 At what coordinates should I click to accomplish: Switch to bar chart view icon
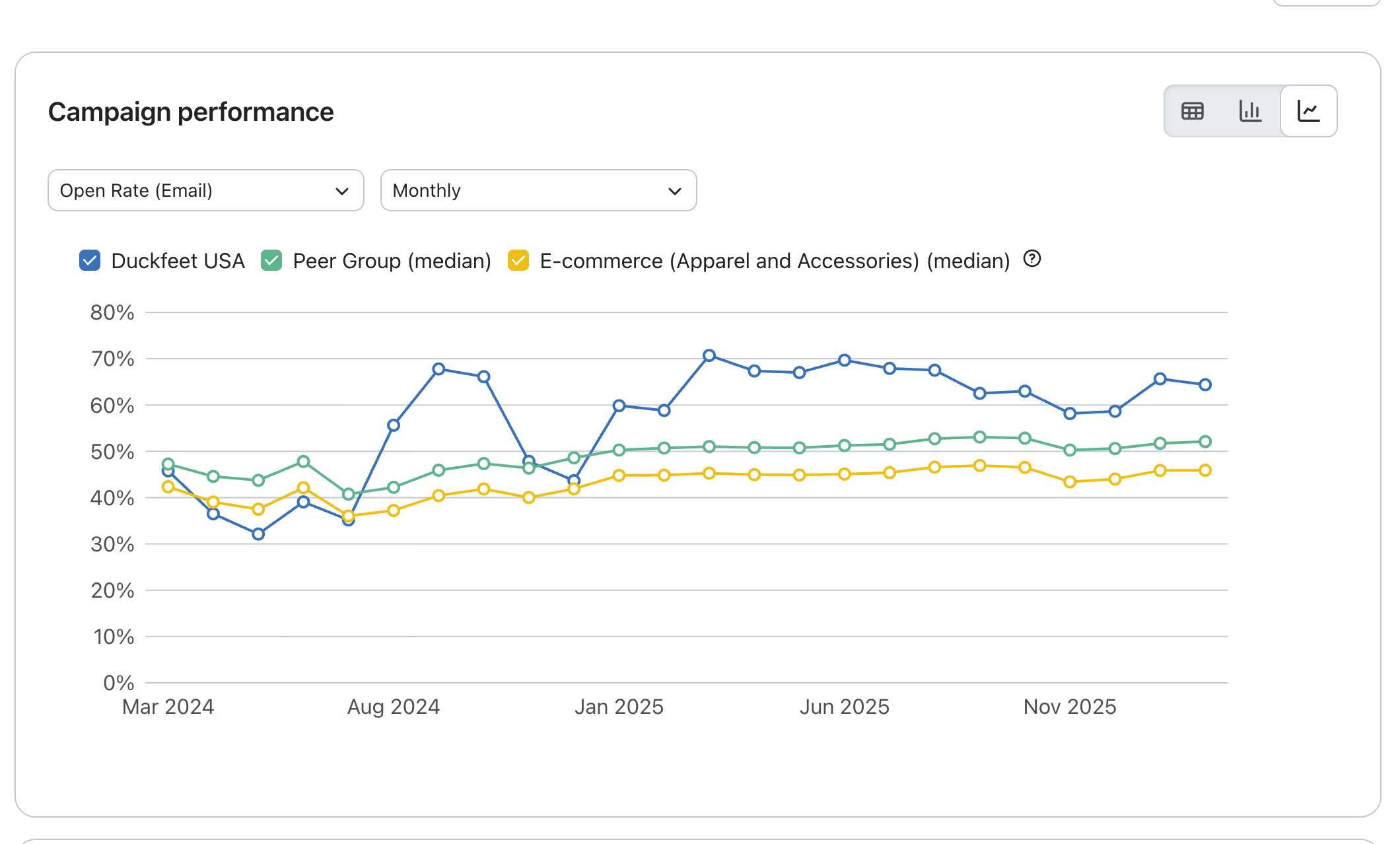click(1250, 111)
